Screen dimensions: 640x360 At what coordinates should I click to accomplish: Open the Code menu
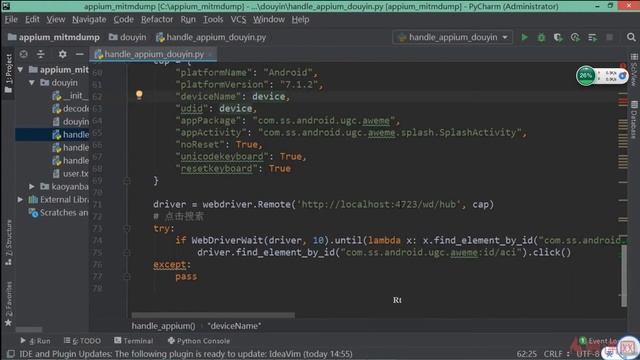(123, 19)
